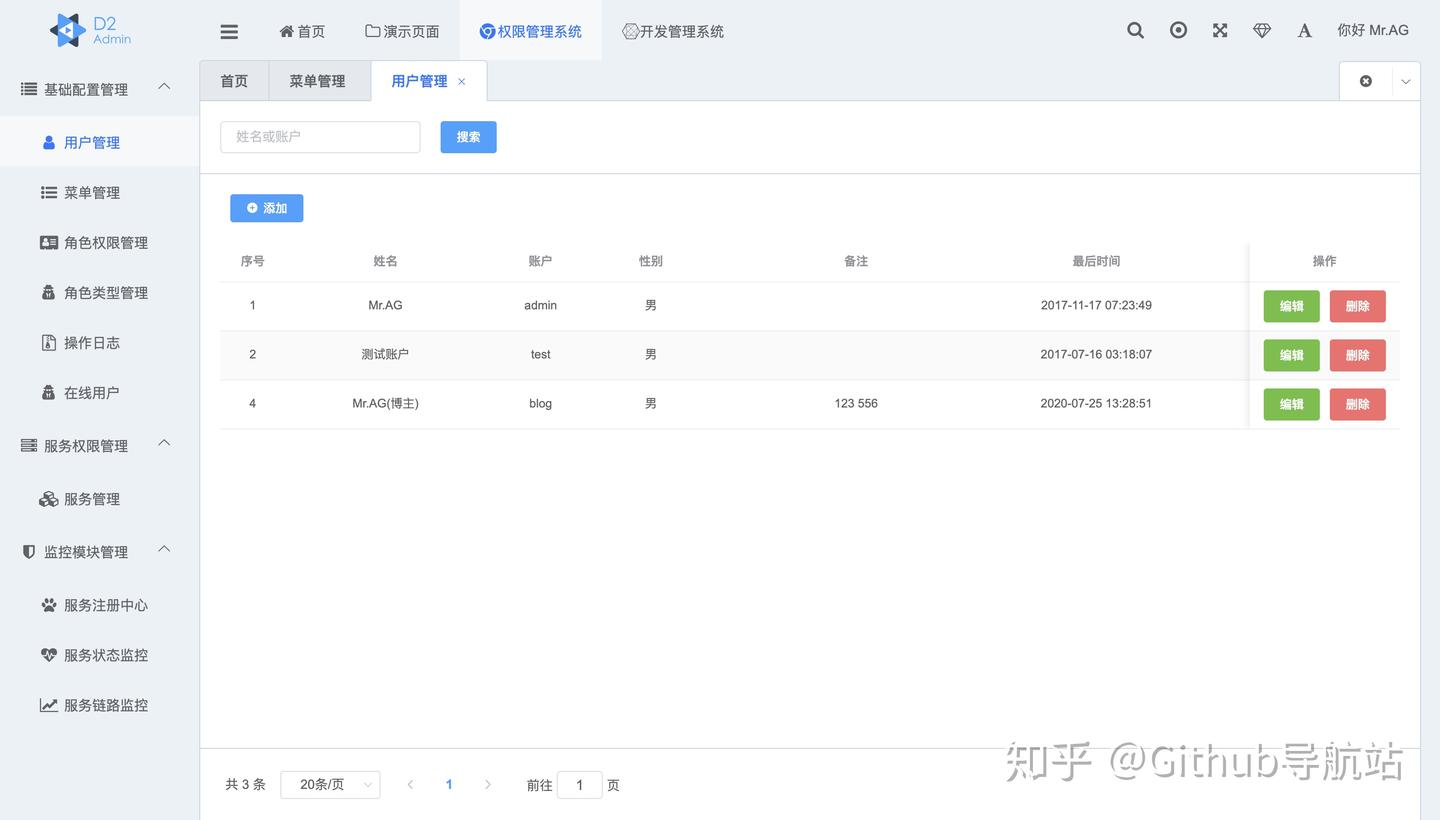Edit the test account row
This screenshot has width=1440, height=820.
coord(1291,355)
